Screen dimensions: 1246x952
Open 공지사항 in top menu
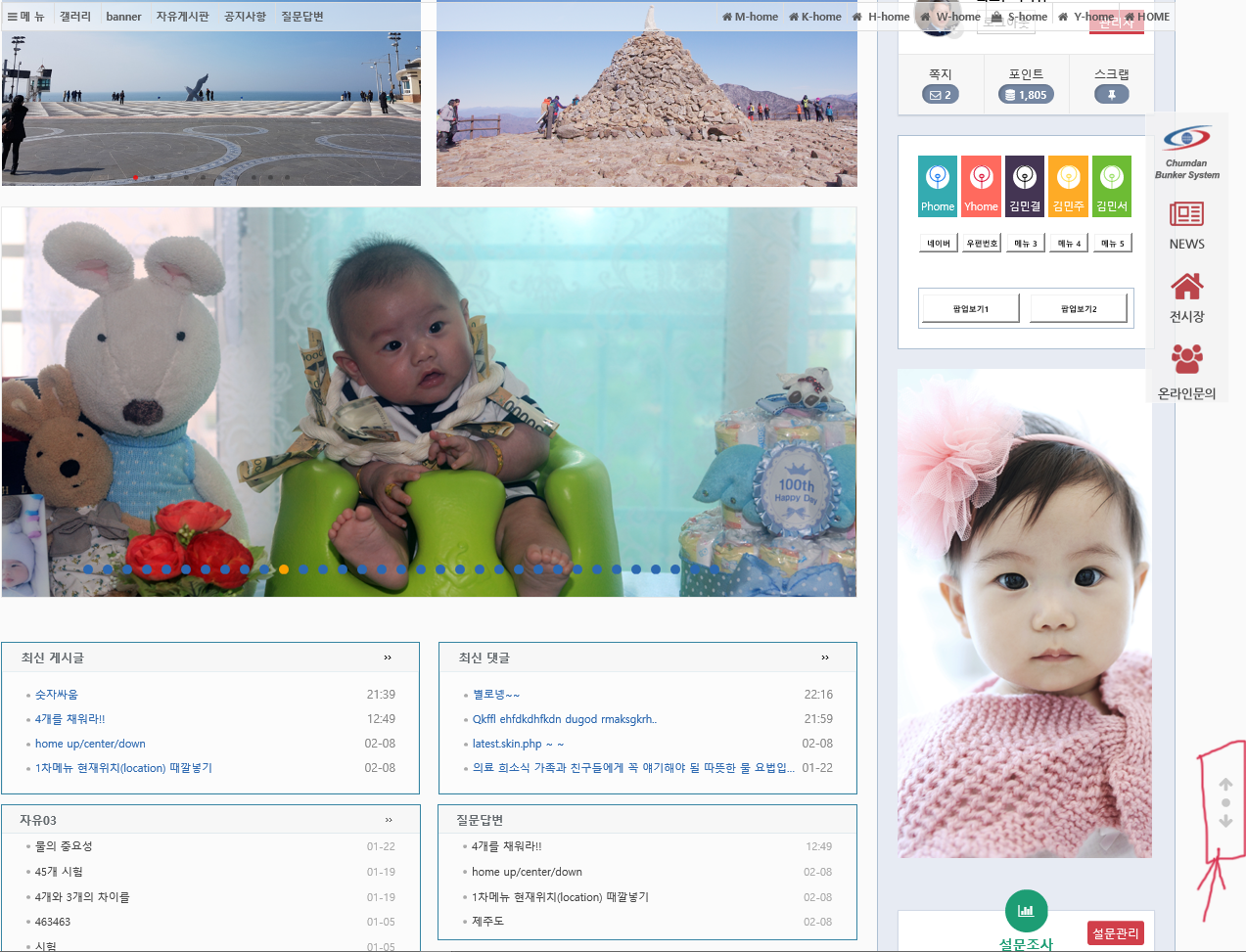[x=246, y=17]
